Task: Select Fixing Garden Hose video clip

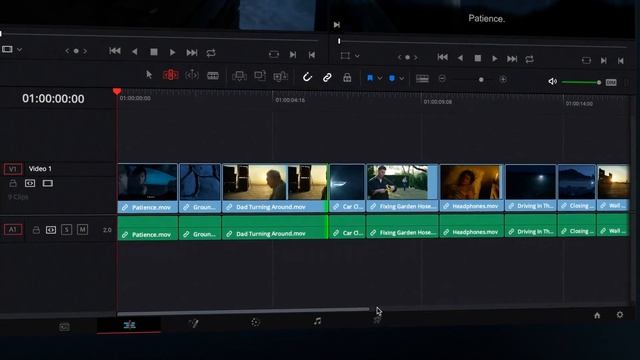Action: 402,188
